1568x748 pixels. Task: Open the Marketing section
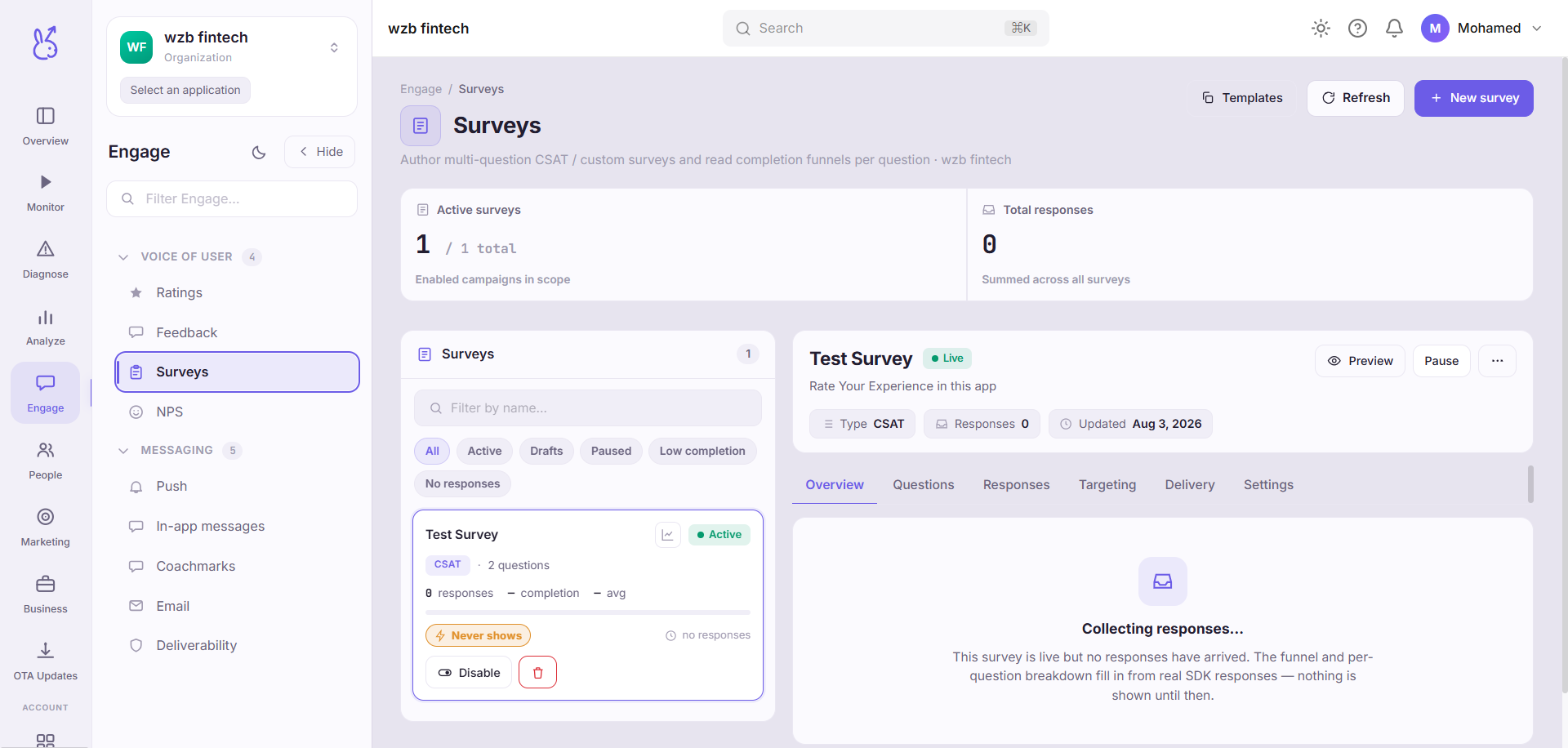pos(45,528)
